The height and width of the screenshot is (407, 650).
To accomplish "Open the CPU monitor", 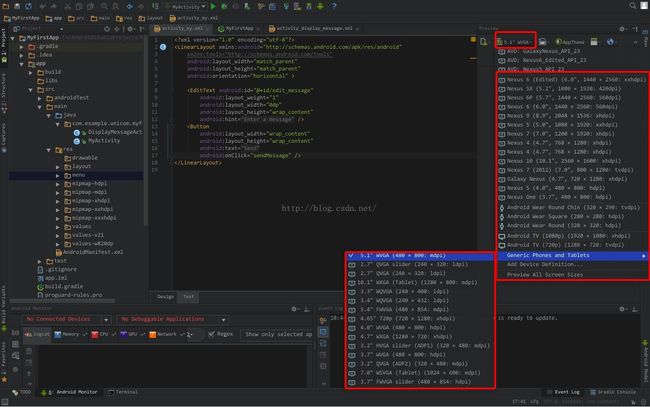I will (x=102, y=334).
